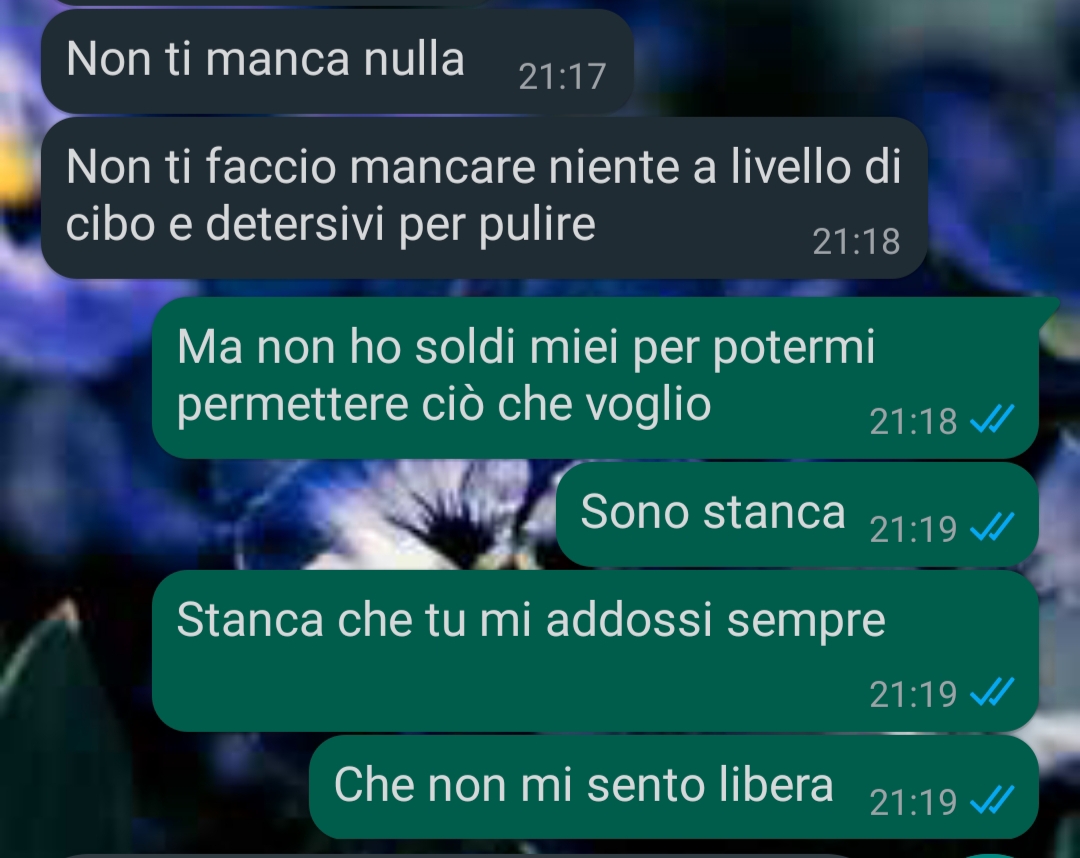
Task: Select the "Non ti faccio mancare niente" message
Action: [484, 198]
